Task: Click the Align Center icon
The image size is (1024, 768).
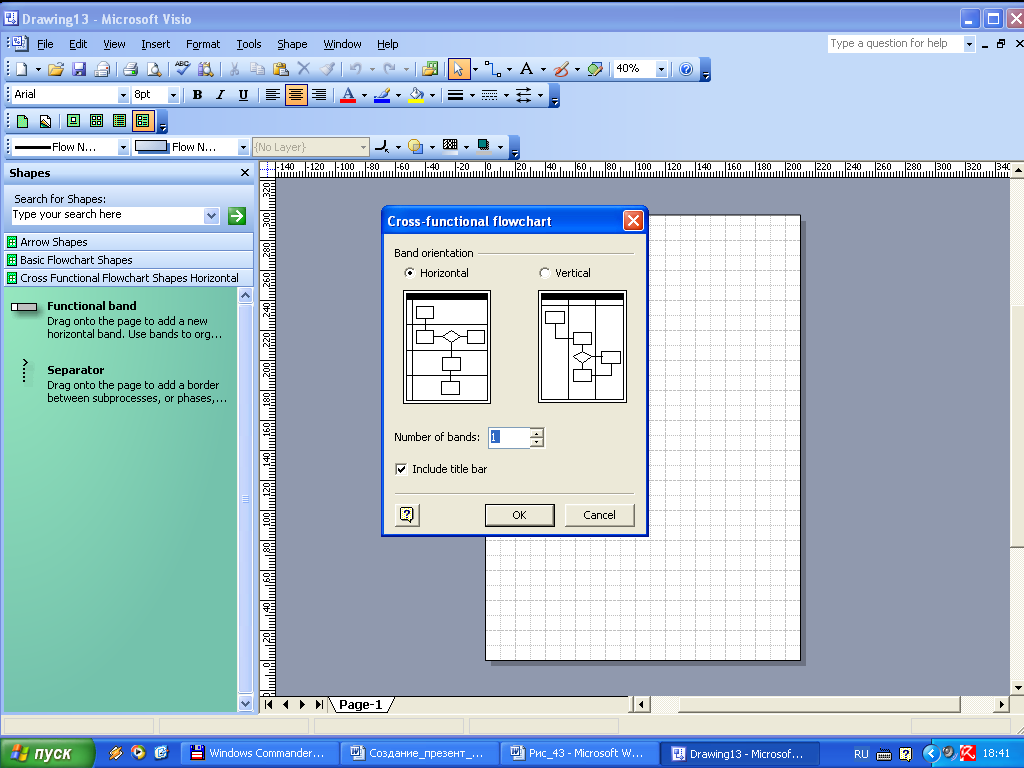Action: coord(296,95)
